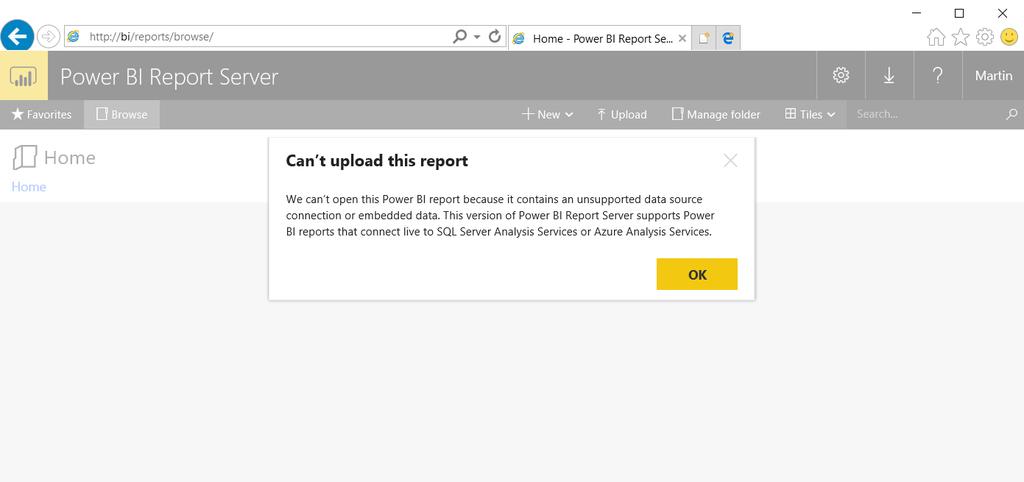This screenshot has height=482, width=1024.
Task: Click the smiley feedback icon
Action: (1010, 37)
